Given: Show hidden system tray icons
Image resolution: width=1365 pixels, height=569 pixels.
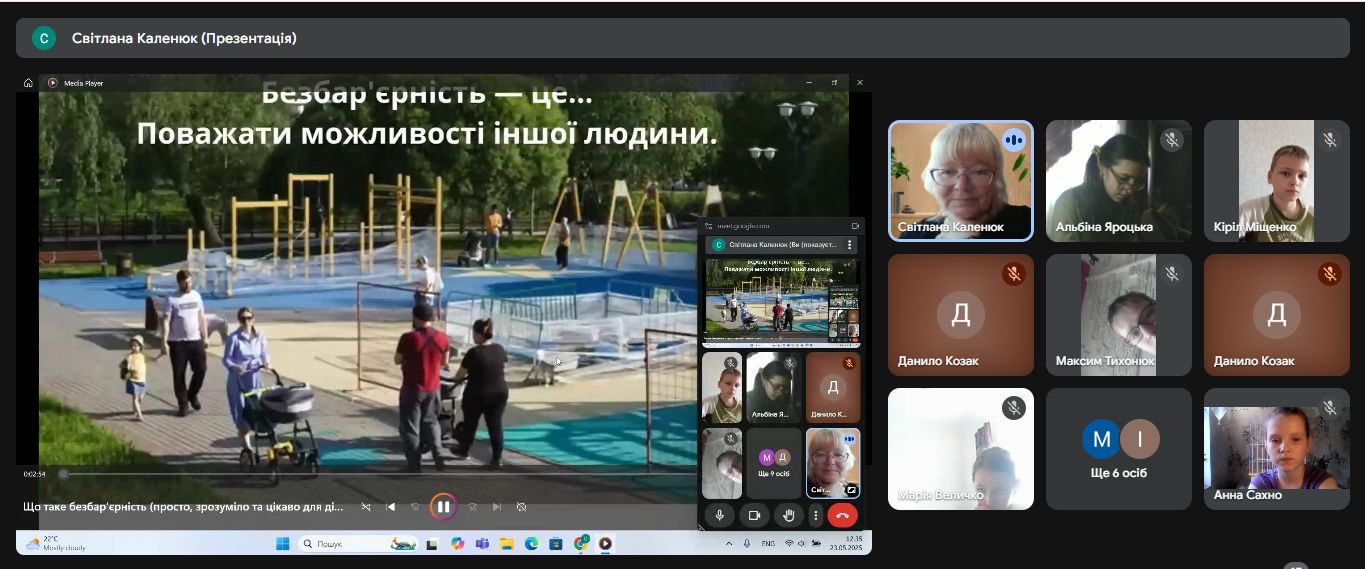Looking at the screenshot, I should (x=728, y=543).
